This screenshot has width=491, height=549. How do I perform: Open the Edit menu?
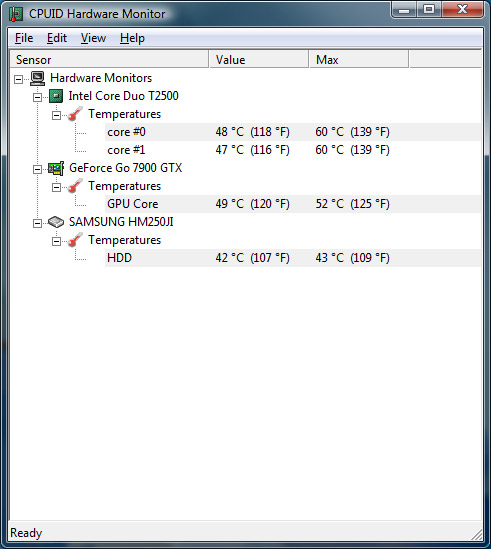(x=57, y=38)
